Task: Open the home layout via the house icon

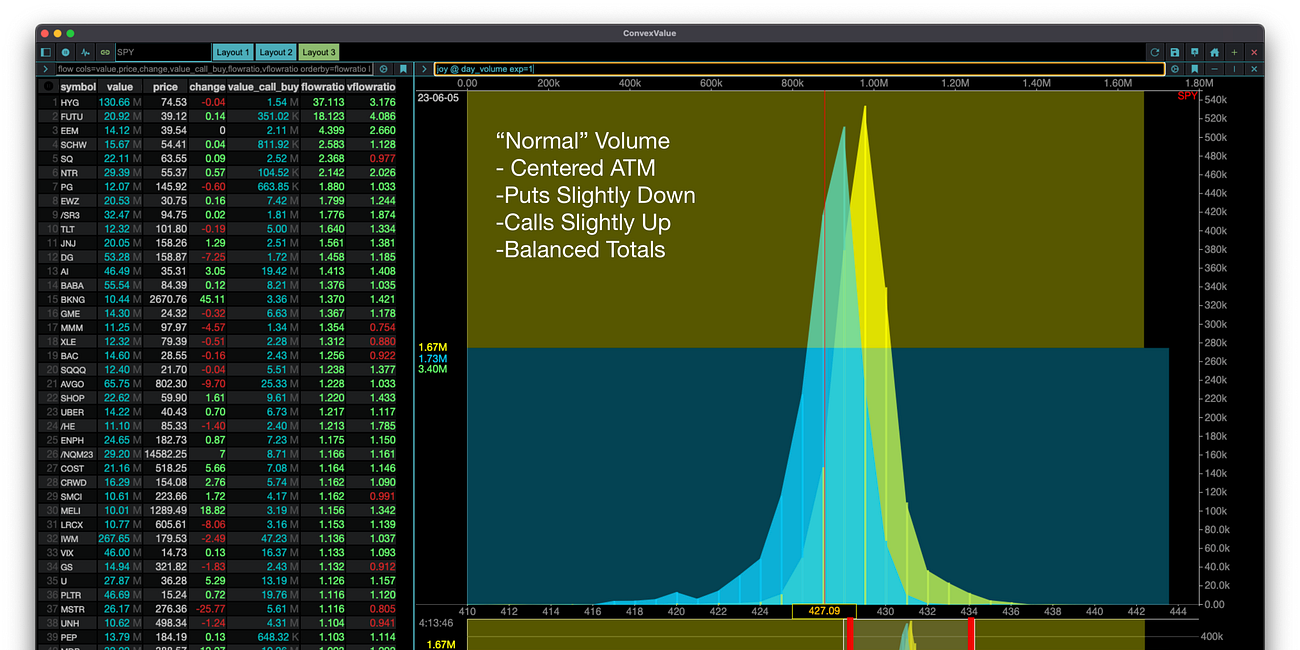Action: 1215,52
